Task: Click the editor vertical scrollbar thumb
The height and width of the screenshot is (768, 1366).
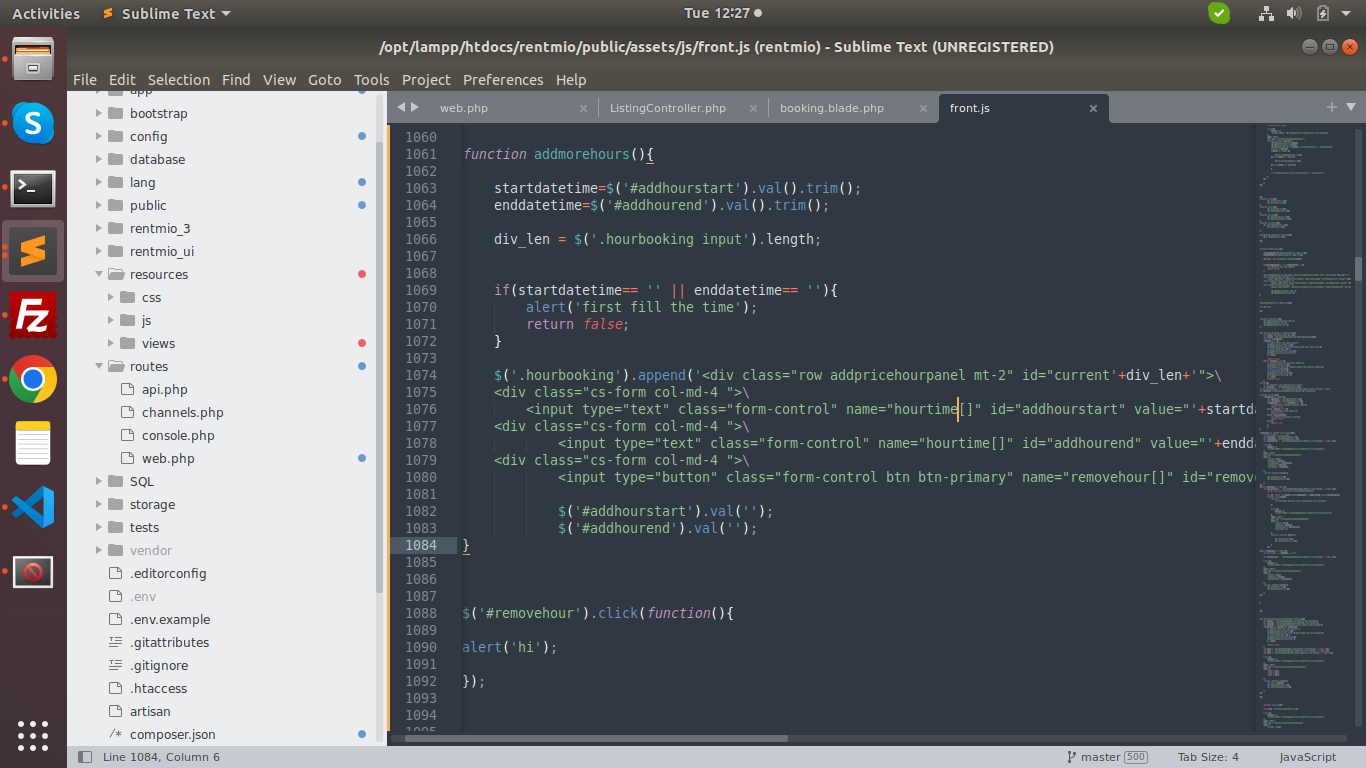Action: (1358, 268)
